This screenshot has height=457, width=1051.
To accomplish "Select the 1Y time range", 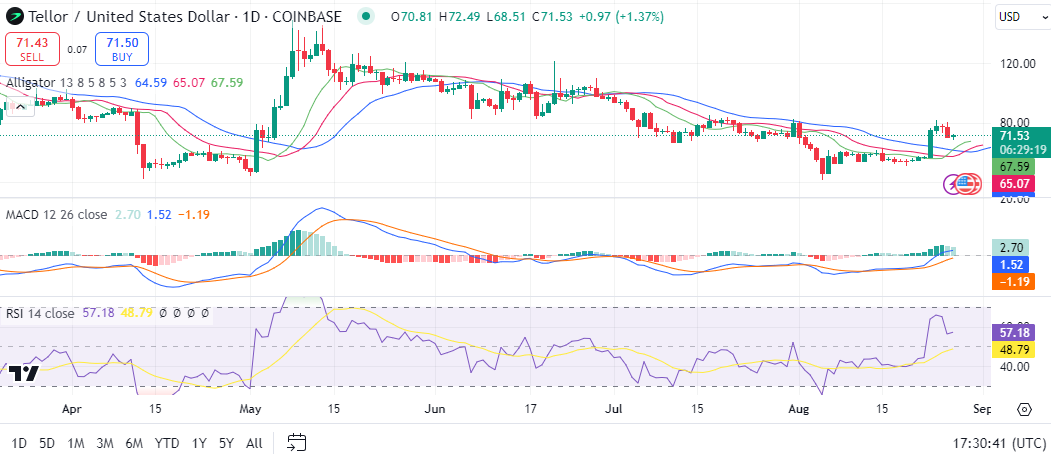I will pos(199,443).
